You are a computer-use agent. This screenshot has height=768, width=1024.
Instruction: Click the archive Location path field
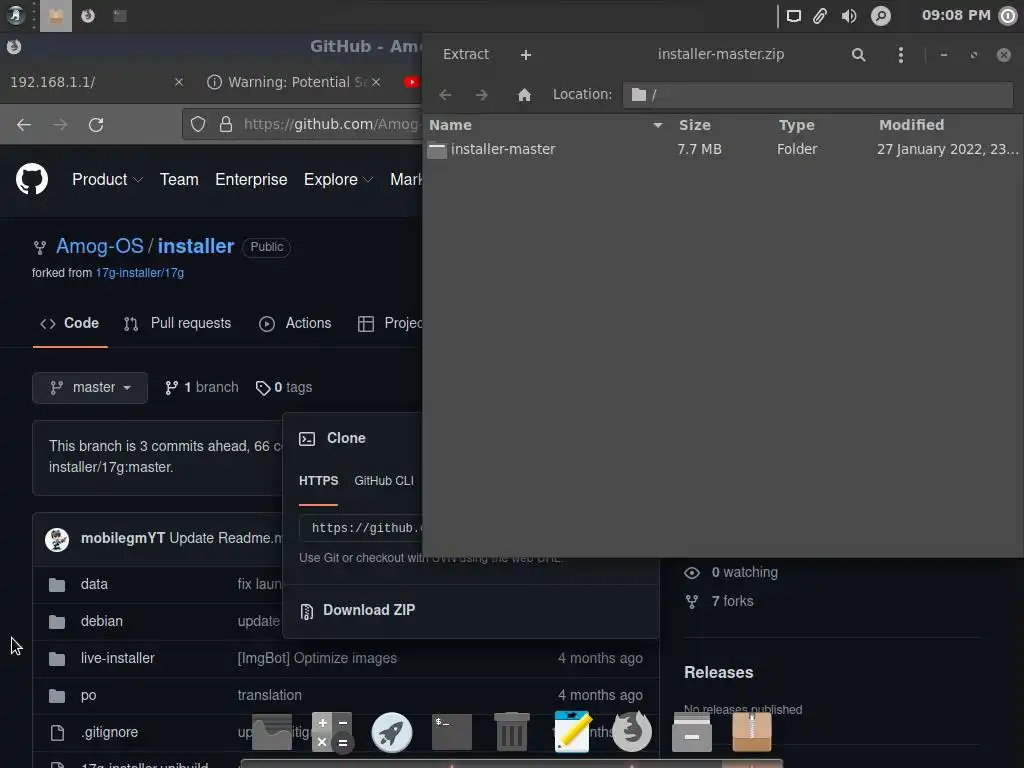(x=818, y=95)
